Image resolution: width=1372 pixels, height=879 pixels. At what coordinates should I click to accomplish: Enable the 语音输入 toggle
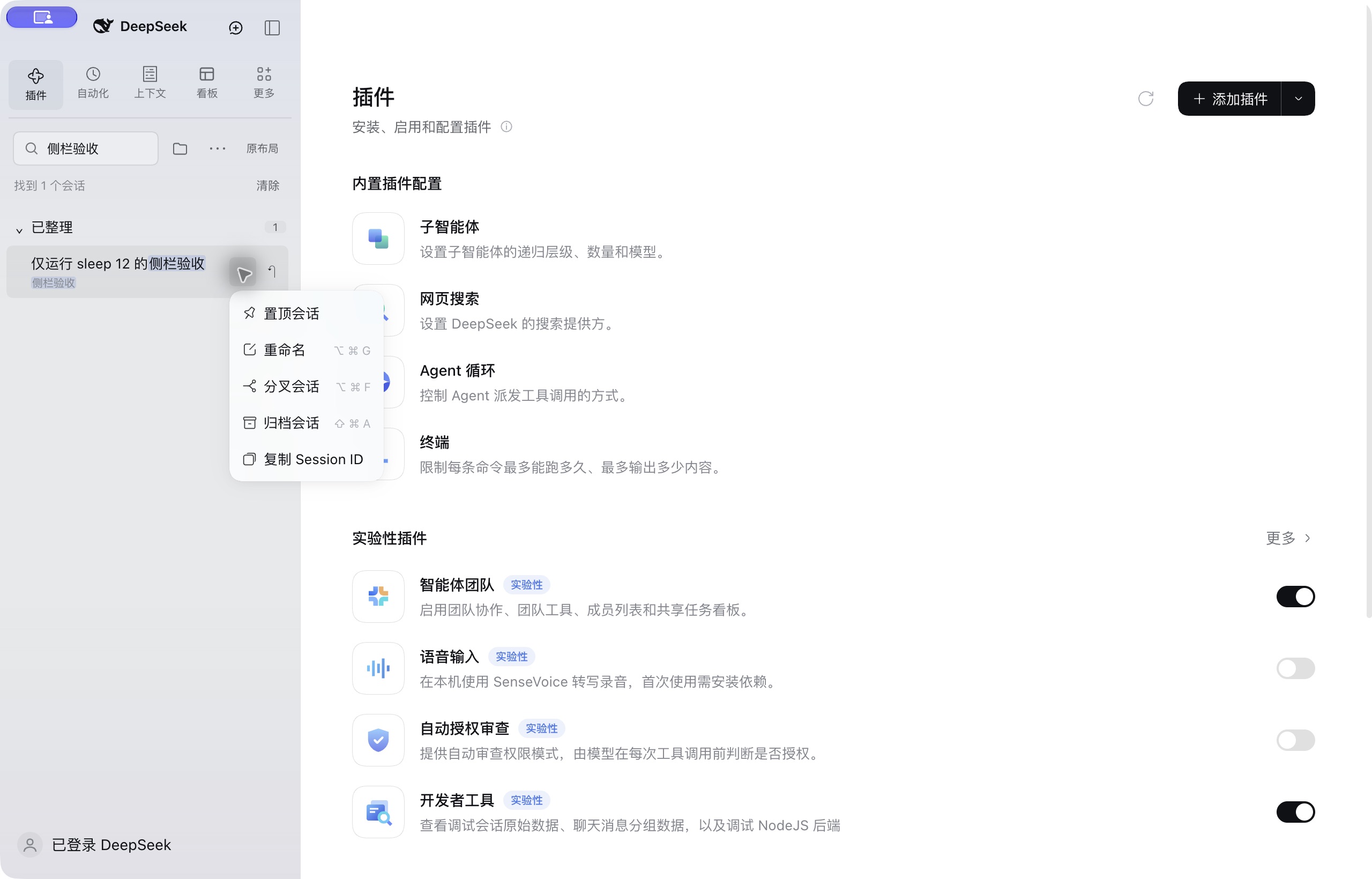point(1295,668)
